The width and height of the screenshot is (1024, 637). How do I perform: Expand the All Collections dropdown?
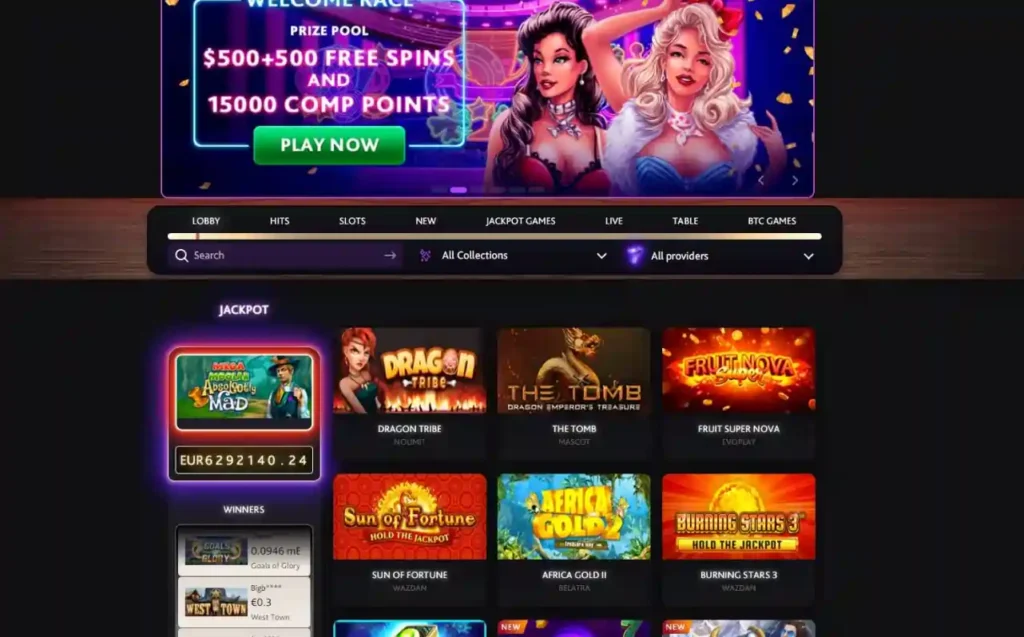[x=601, y=256]
